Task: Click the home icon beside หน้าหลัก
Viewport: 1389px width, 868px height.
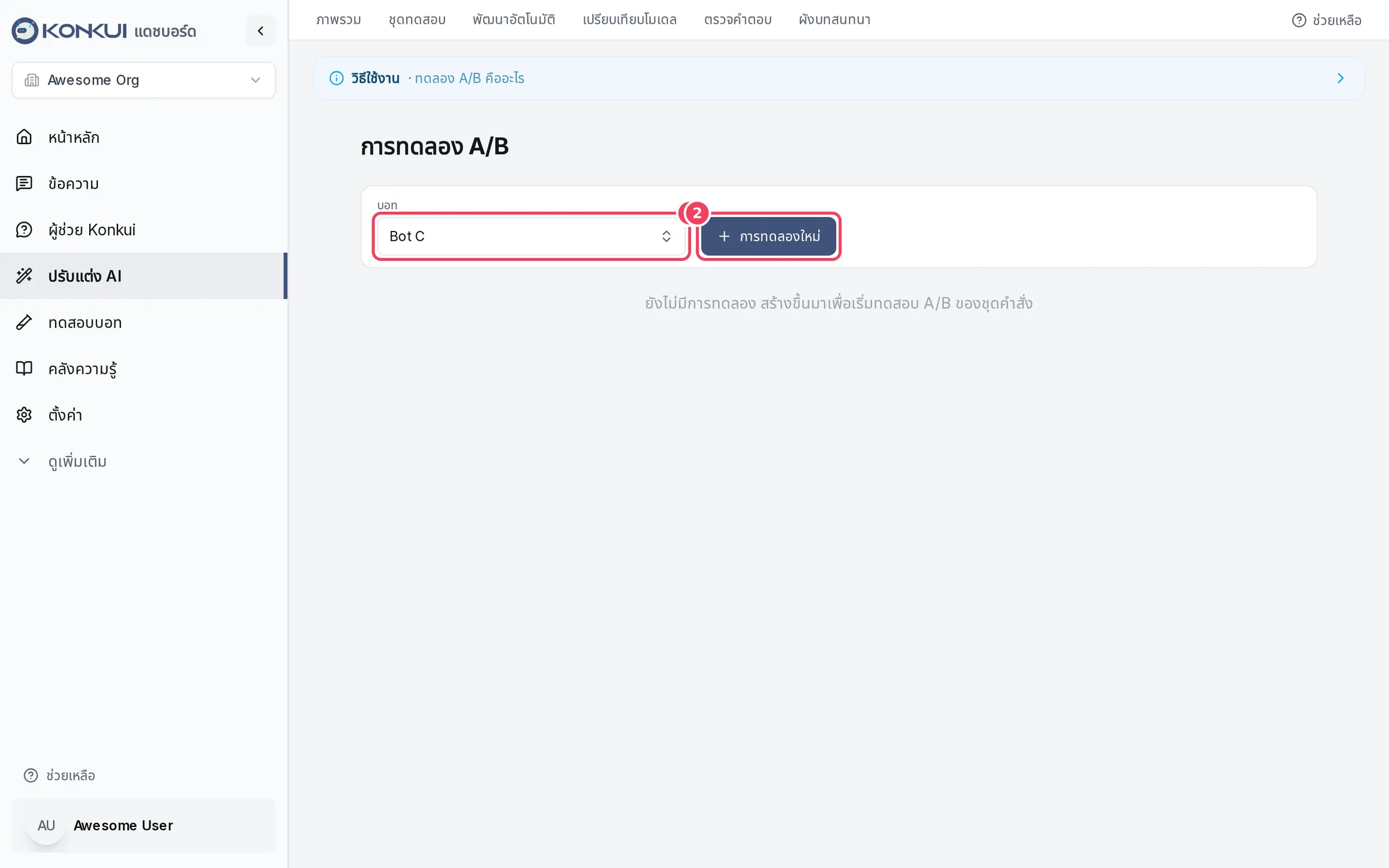Action: [x=24, y=137]
